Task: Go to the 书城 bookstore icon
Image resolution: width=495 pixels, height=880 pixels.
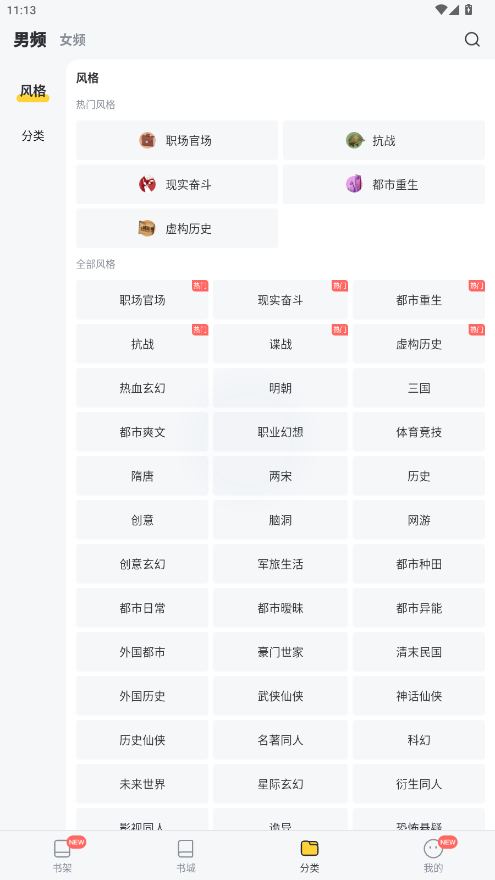Action: [185, 848]
